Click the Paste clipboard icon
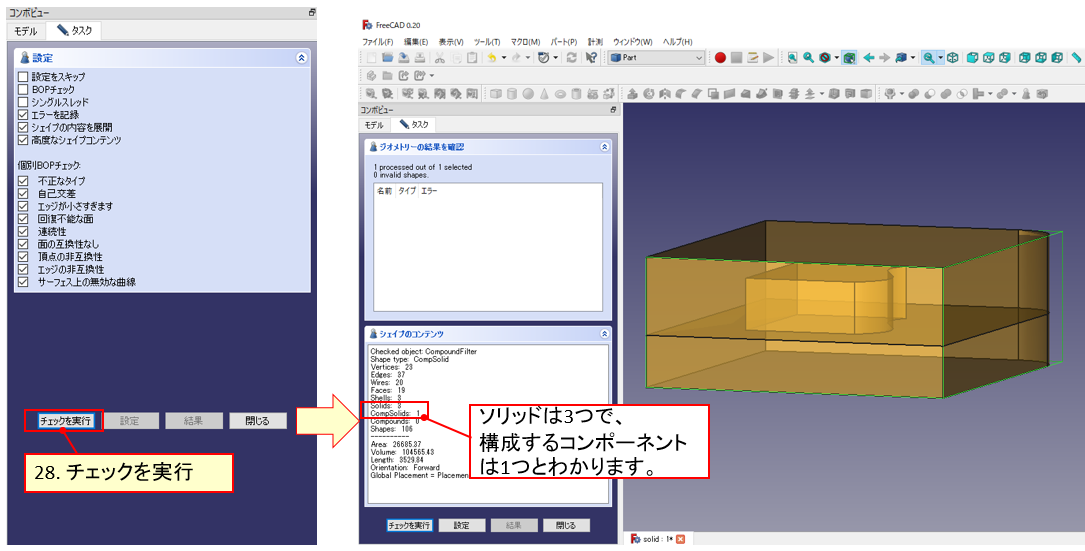The image size is (1085, 551). click(472, 57)
